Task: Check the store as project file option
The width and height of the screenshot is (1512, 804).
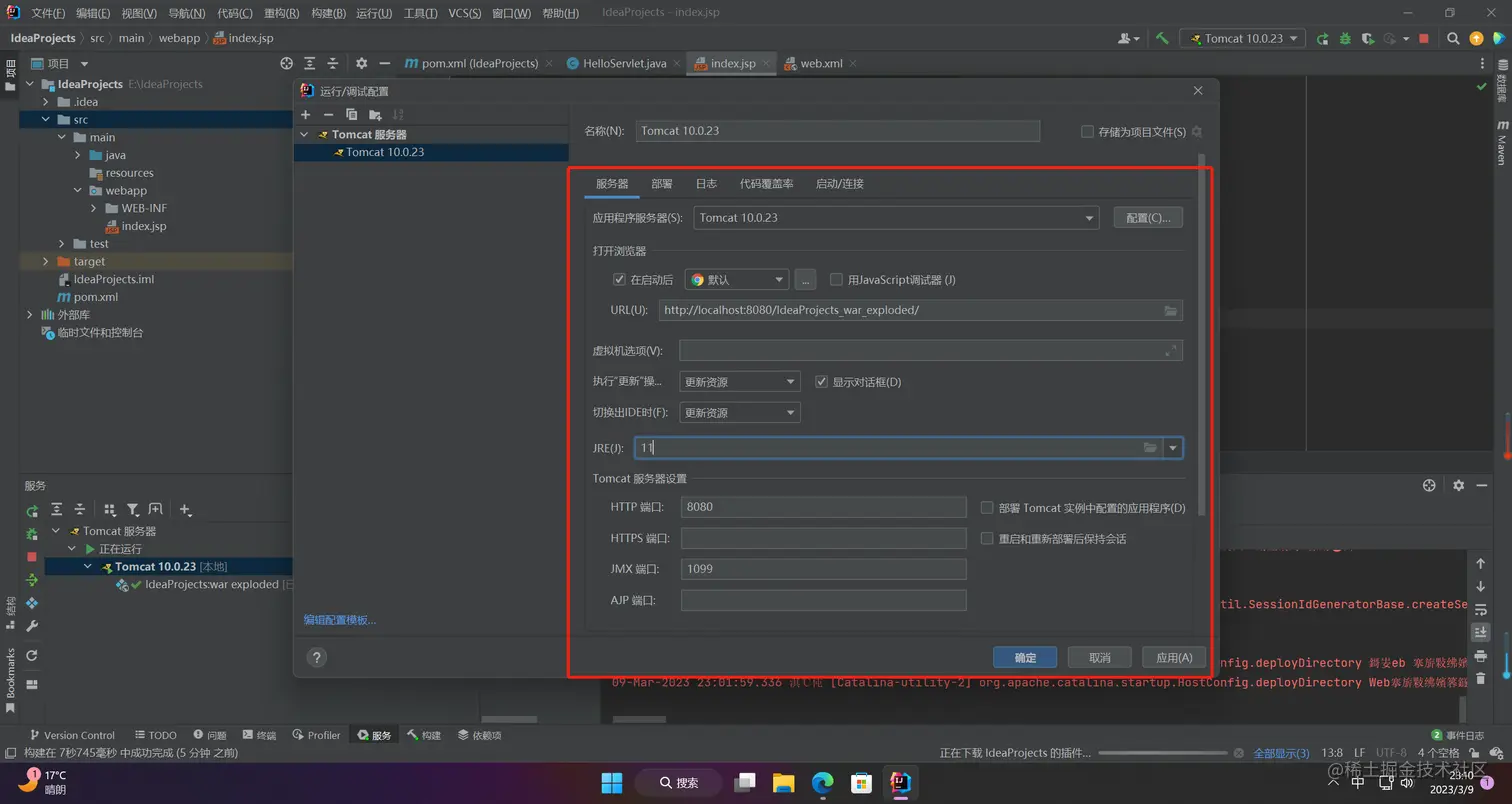Action: tap(1087, 132)
